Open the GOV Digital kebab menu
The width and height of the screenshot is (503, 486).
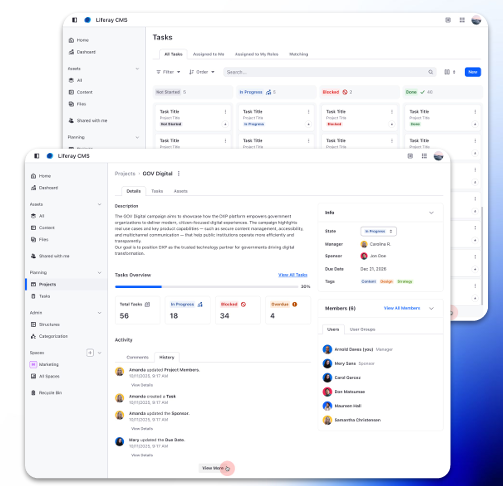point(179,173)
